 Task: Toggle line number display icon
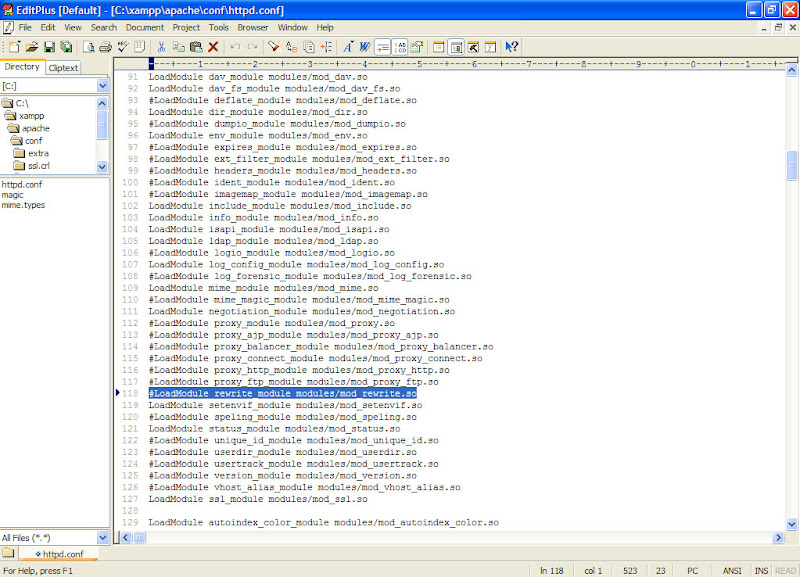pyautogui.click(x=399, y=47)
